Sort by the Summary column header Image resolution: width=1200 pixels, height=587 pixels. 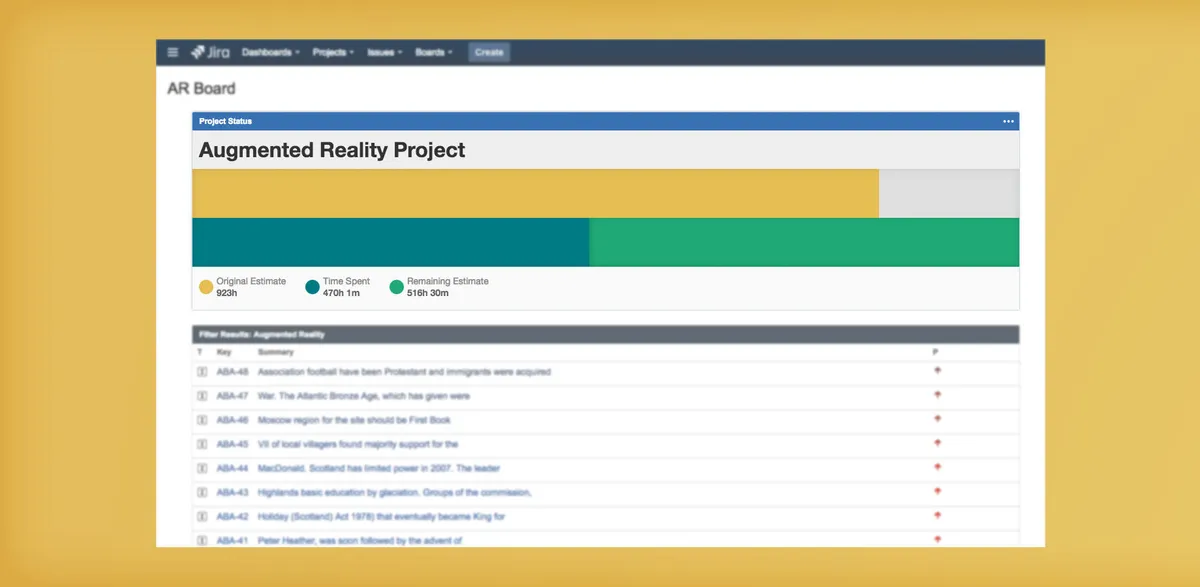275,352
